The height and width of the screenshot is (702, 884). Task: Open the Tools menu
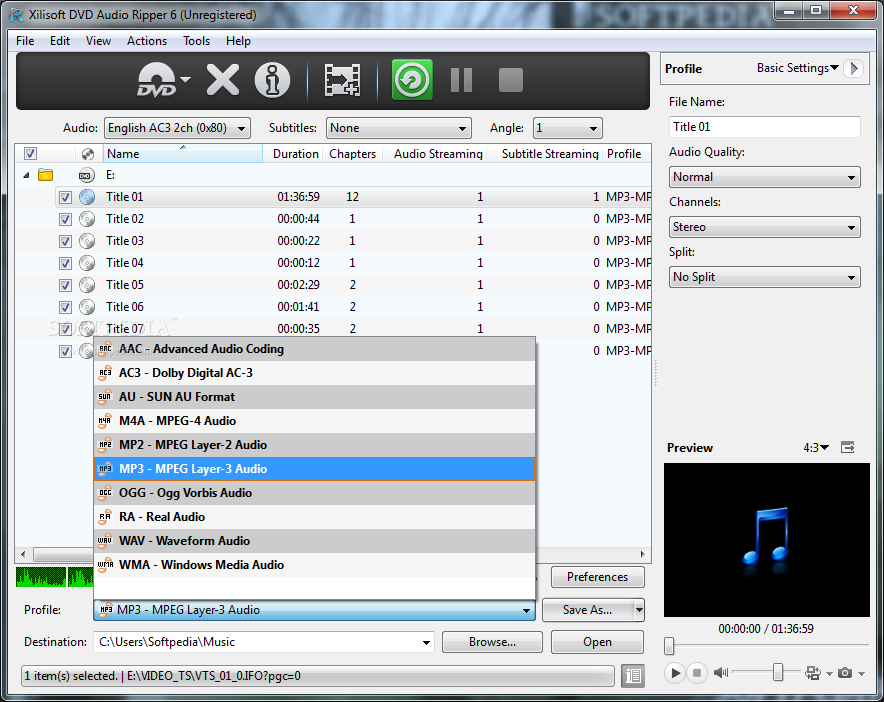tap(196, 41)
